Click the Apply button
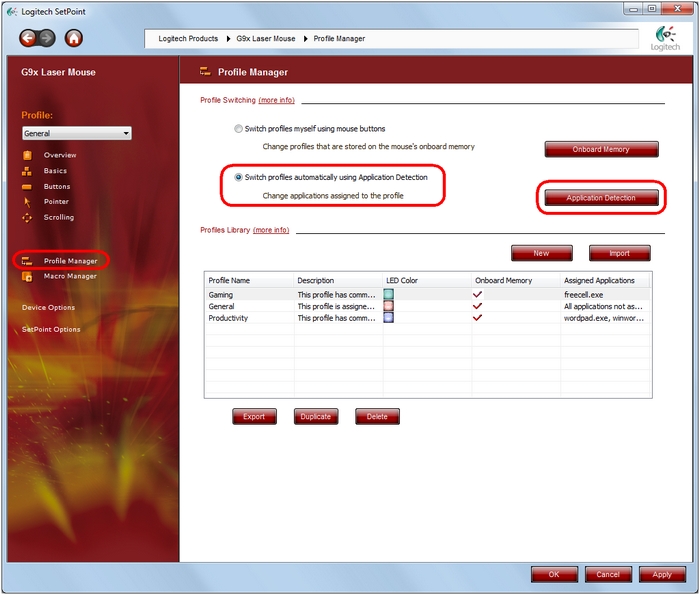Viewport: 700px width, 595px height. point(662,574)
